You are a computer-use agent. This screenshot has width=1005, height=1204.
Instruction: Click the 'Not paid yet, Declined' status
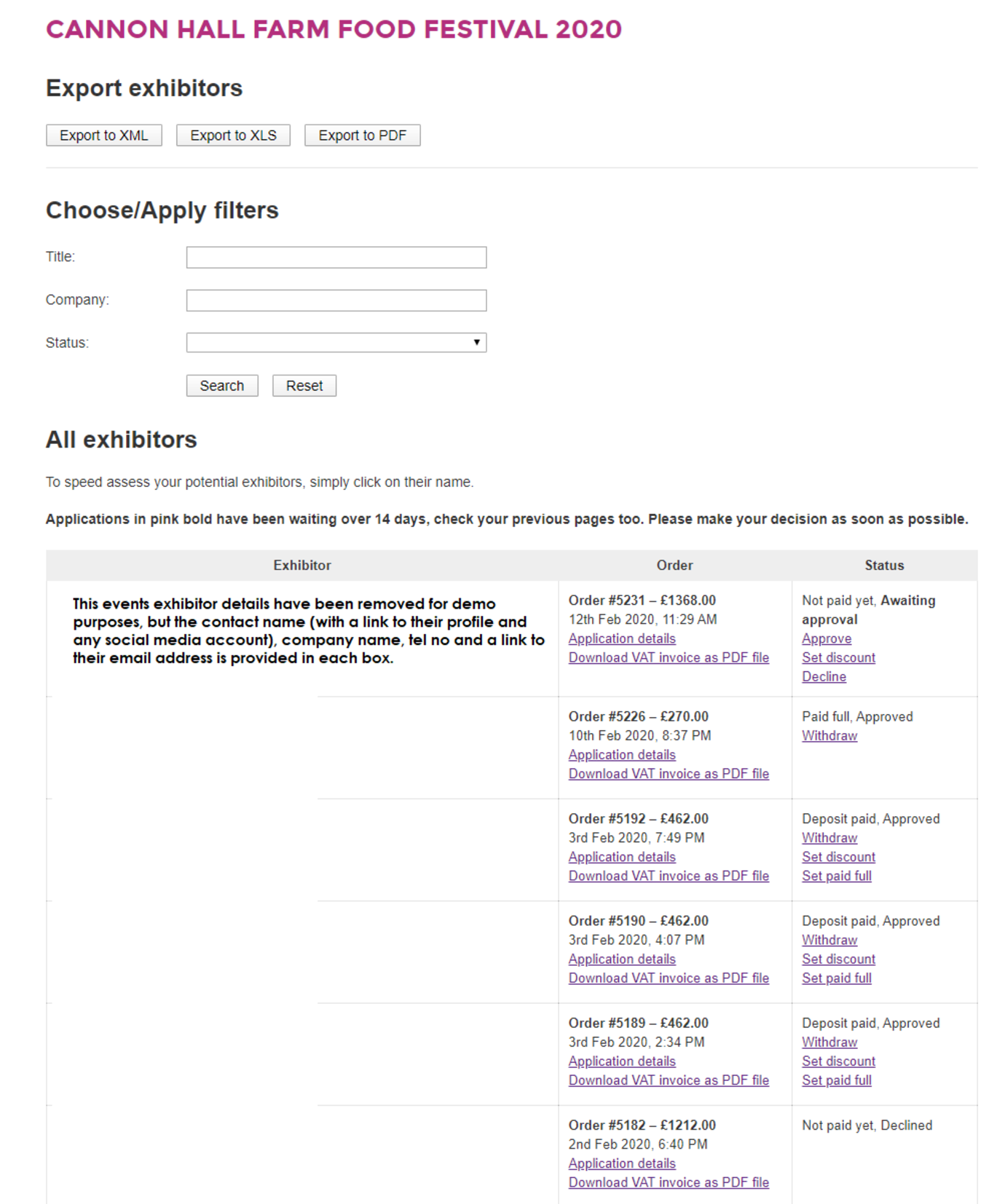[867, 1125]
